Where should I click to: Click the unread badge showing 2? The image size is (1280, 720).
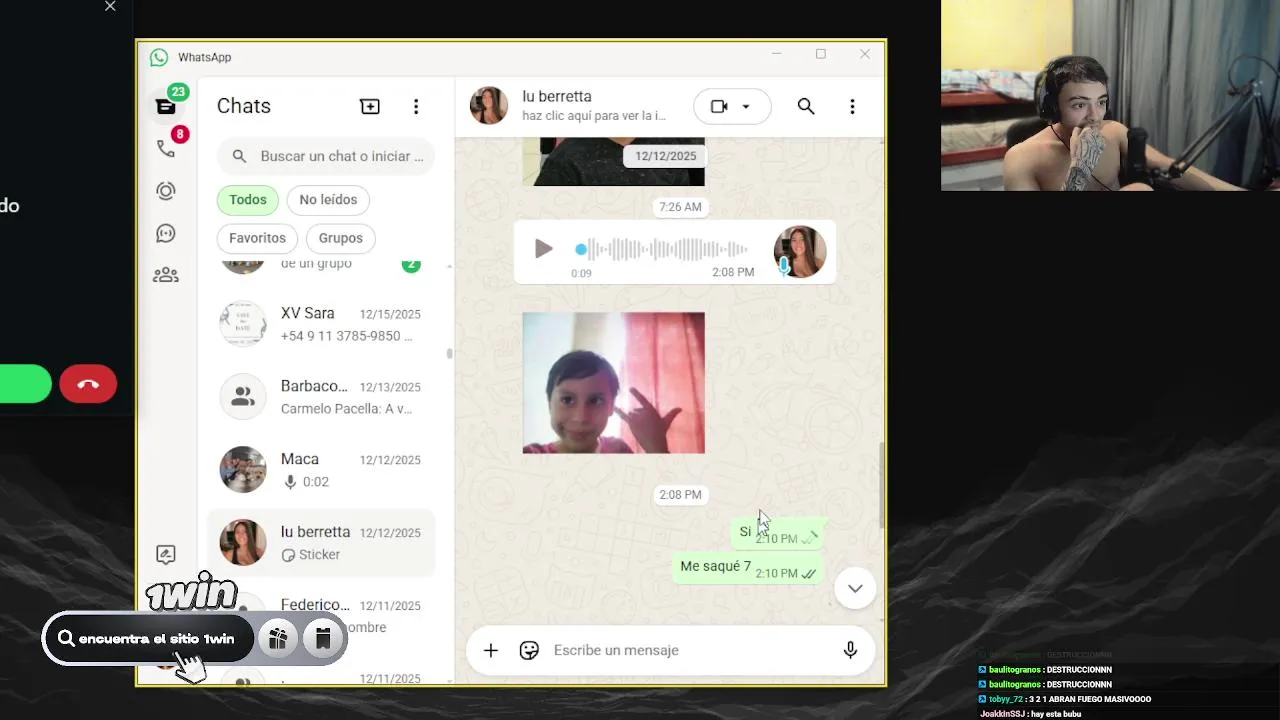click(x=411, y=265)
